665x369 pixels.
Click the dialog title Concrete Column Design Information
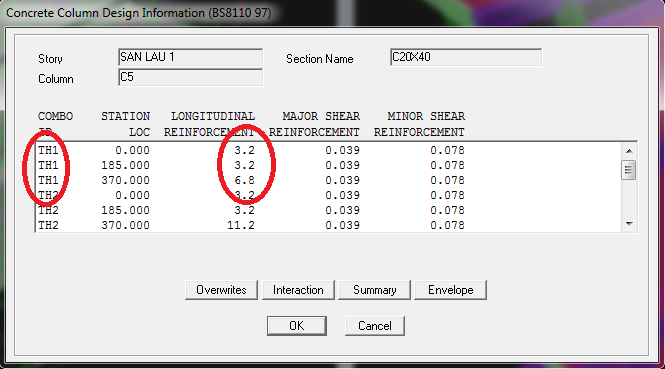tap(138, 13)
